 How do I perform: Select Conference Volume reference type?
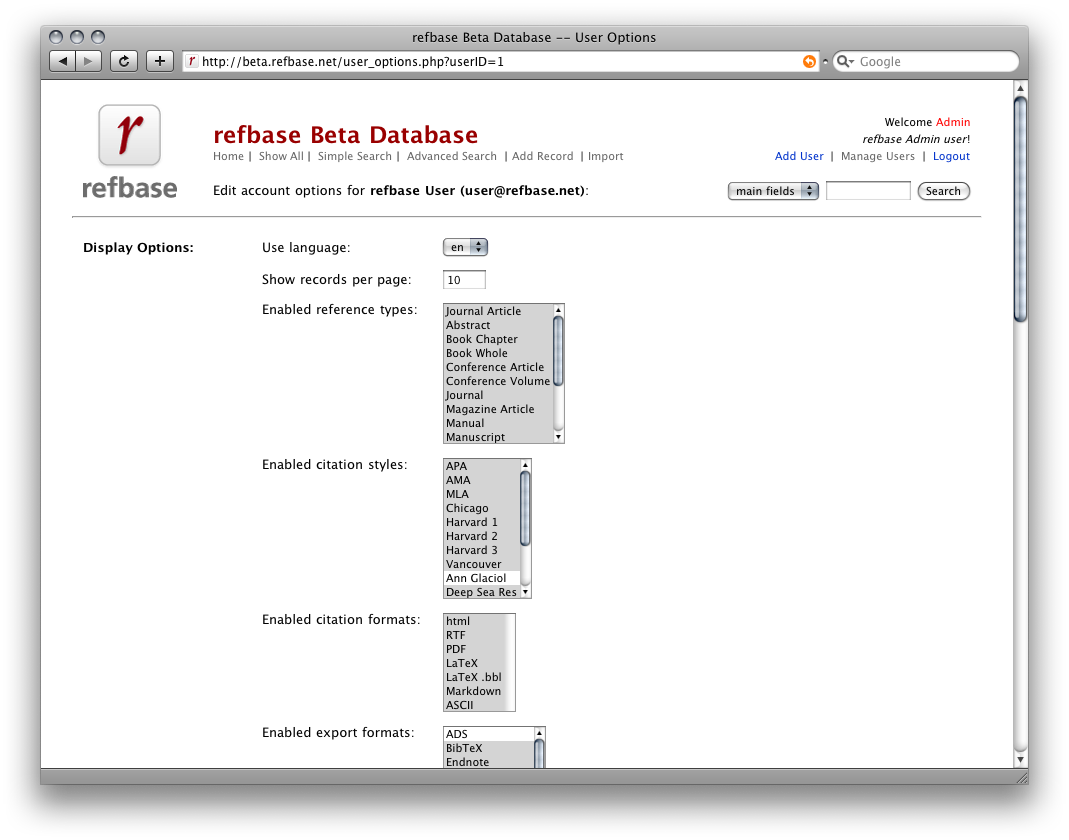click(498, 381)
